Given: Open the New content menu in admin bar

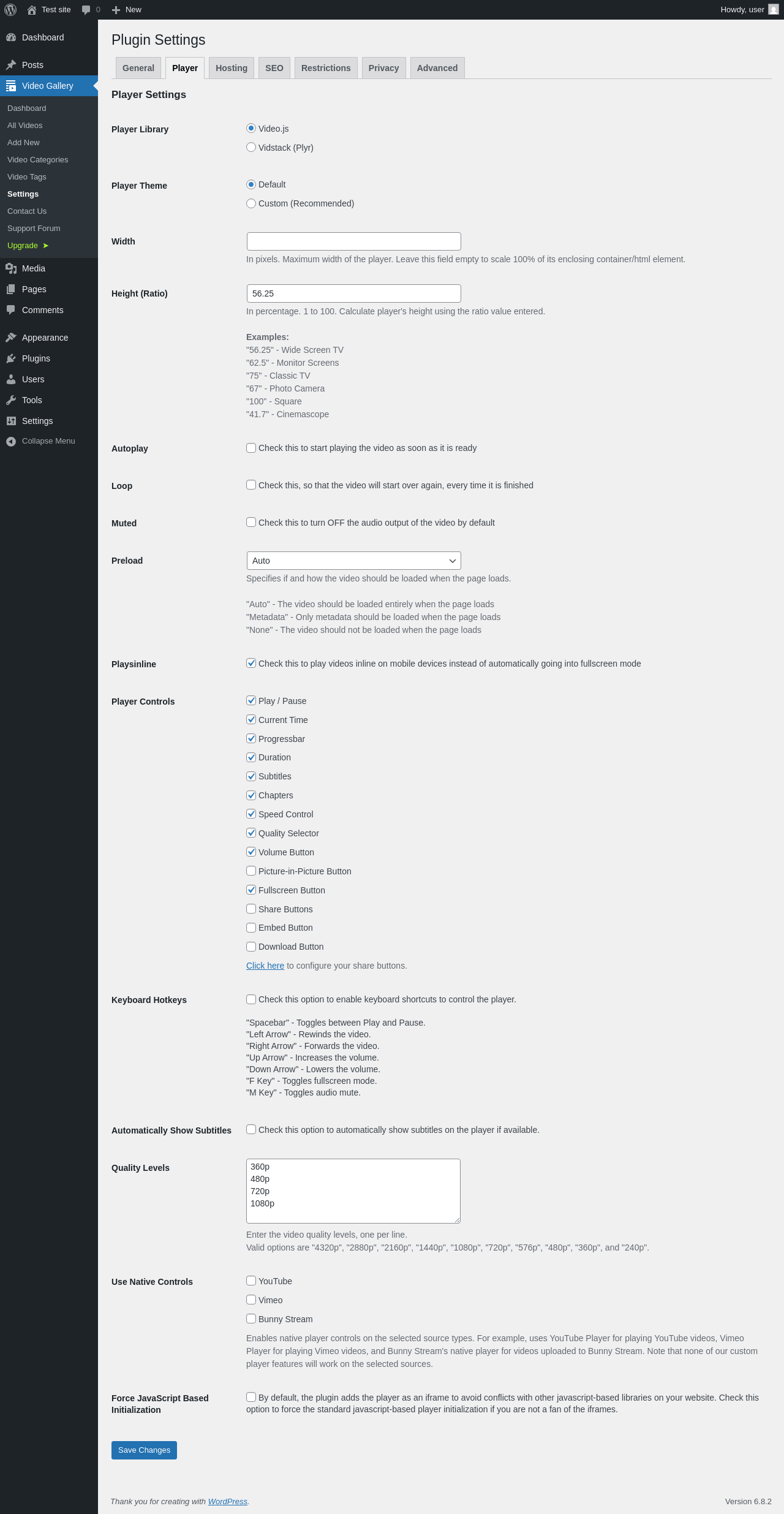Looking at the screenshot, I should point(127,10).
